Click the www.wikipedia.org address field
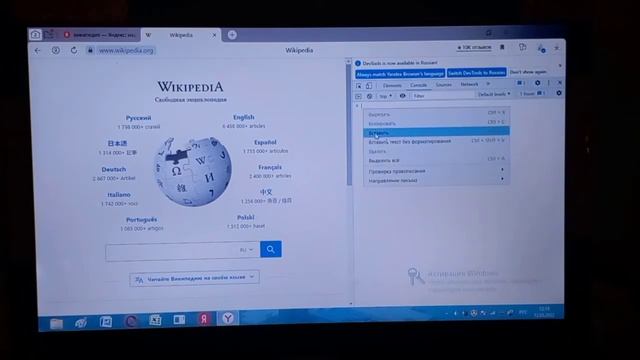640x360 pixels. (x=126, y=51)
